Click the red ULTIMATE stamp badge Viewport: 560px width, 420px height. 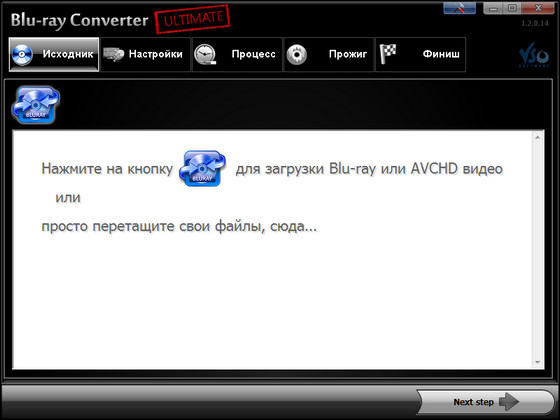192,19
